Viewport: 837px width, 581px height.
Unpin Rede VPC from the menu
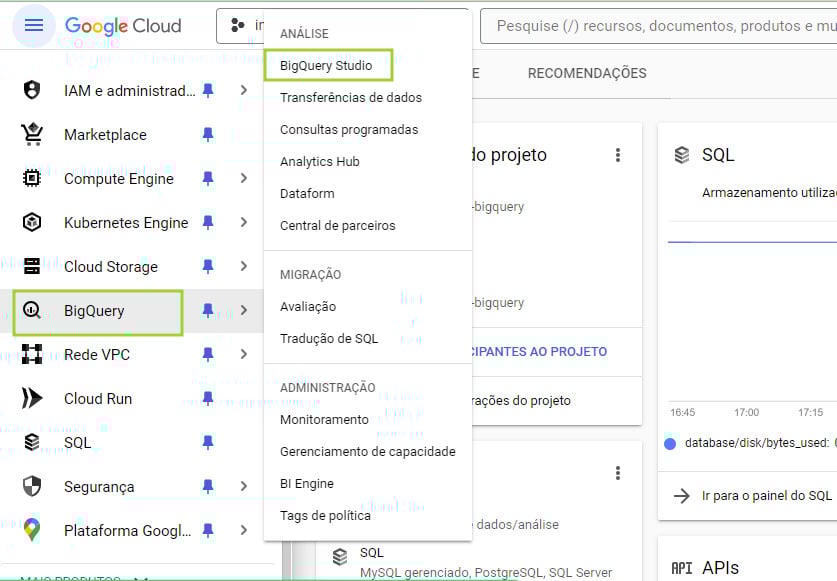(x=208, y=354)
